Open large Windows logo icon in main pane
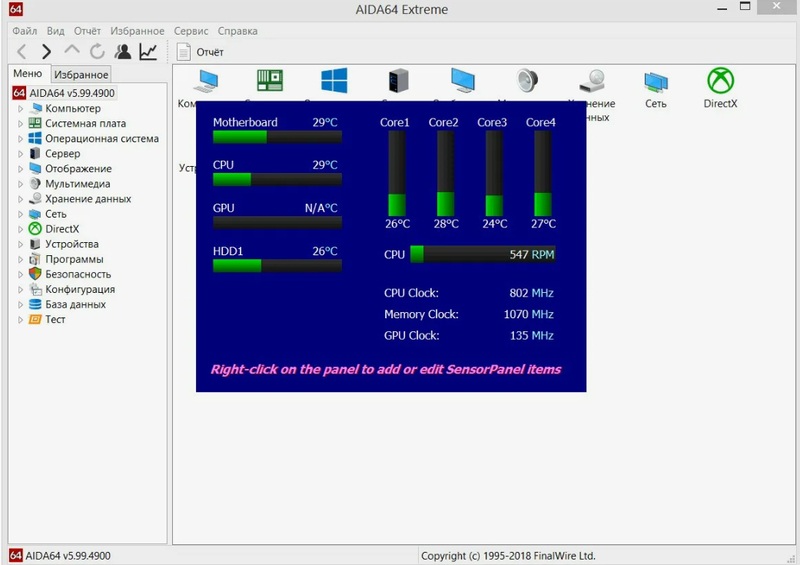800x565 pixels. pos(334,81)
